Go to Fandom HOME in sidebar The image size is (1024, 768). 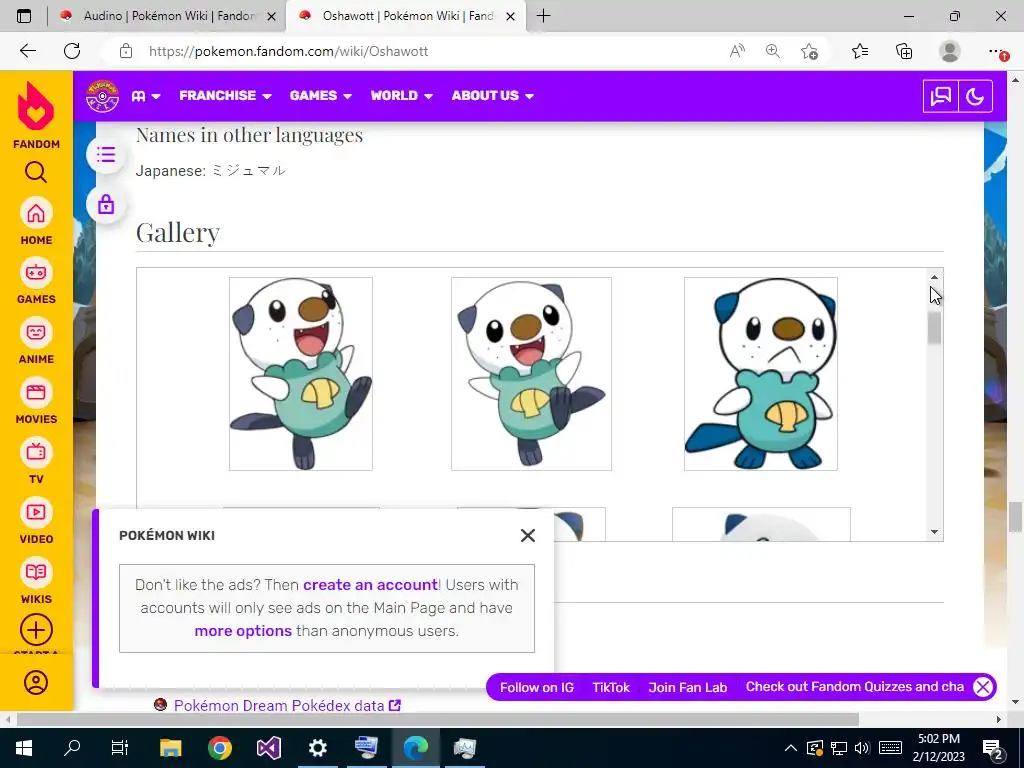(36, 222)
